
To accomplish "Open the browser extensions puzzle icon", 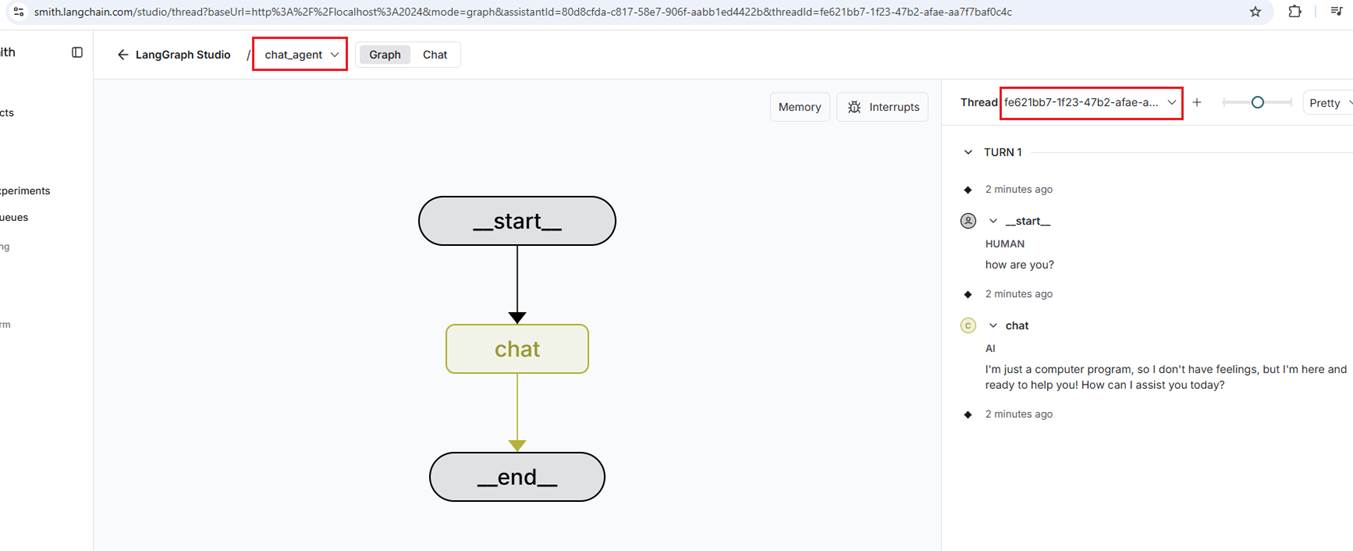I will (x=1295, y=12).
